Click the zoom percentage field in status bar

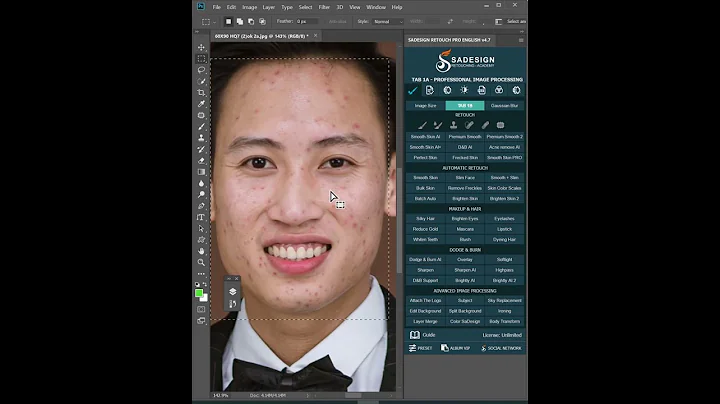(221, 395)
